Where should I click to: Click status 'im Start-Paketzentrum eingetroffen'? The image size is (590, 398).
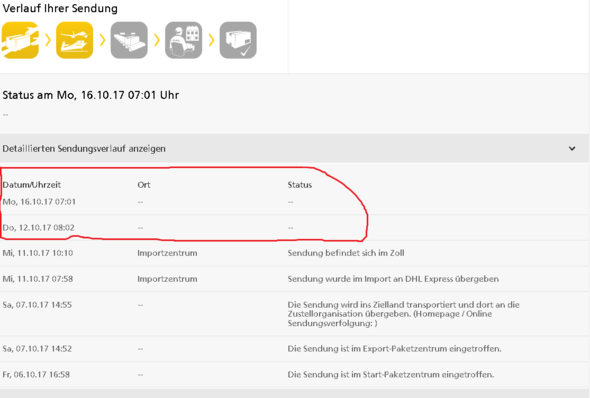pos(391,375)
